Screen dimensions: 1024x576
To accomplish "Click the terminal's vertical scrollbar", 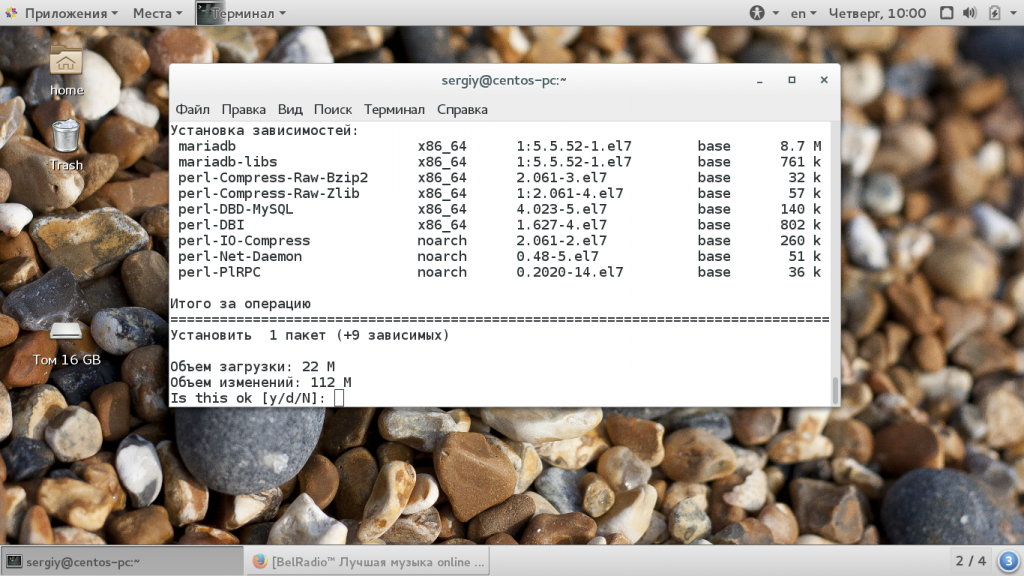I will (835, 390).
